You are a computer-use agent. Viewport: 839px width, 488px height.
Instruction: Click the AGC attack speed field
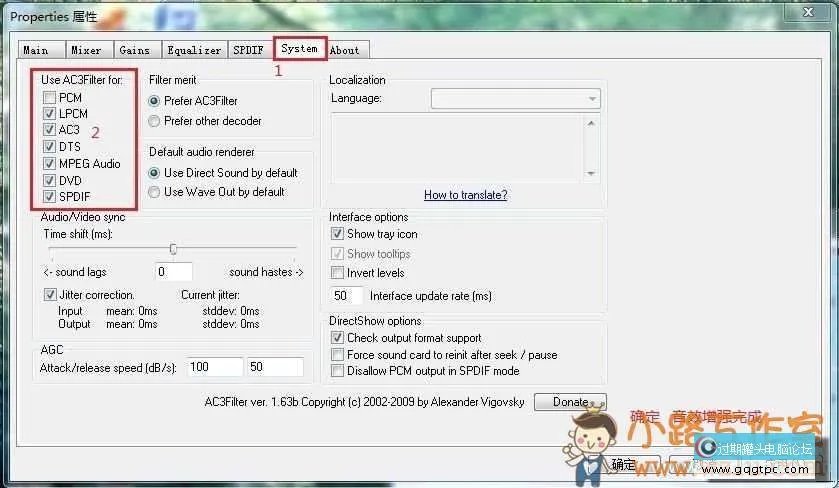click(x=213, y=367)
